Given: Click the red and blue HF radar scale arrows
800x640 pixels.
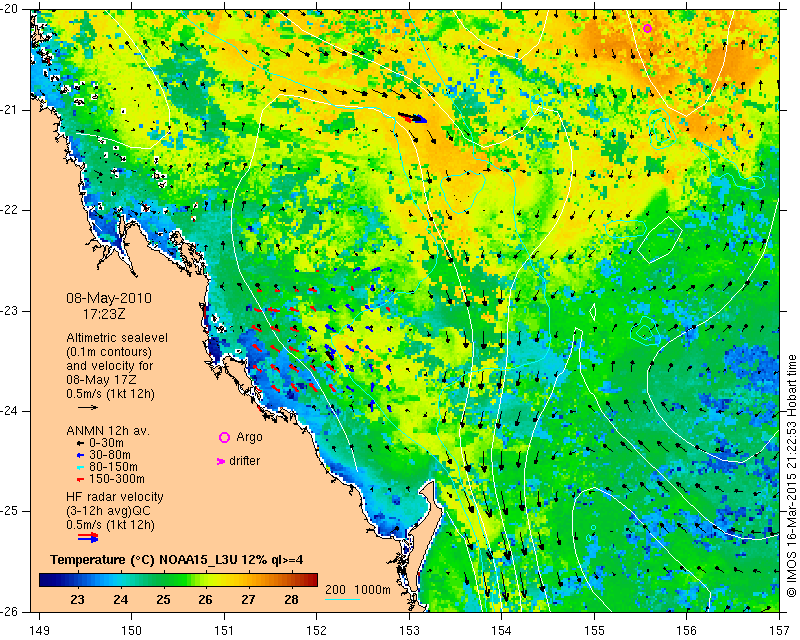Looking at the screenshot, I should point(88,537).
